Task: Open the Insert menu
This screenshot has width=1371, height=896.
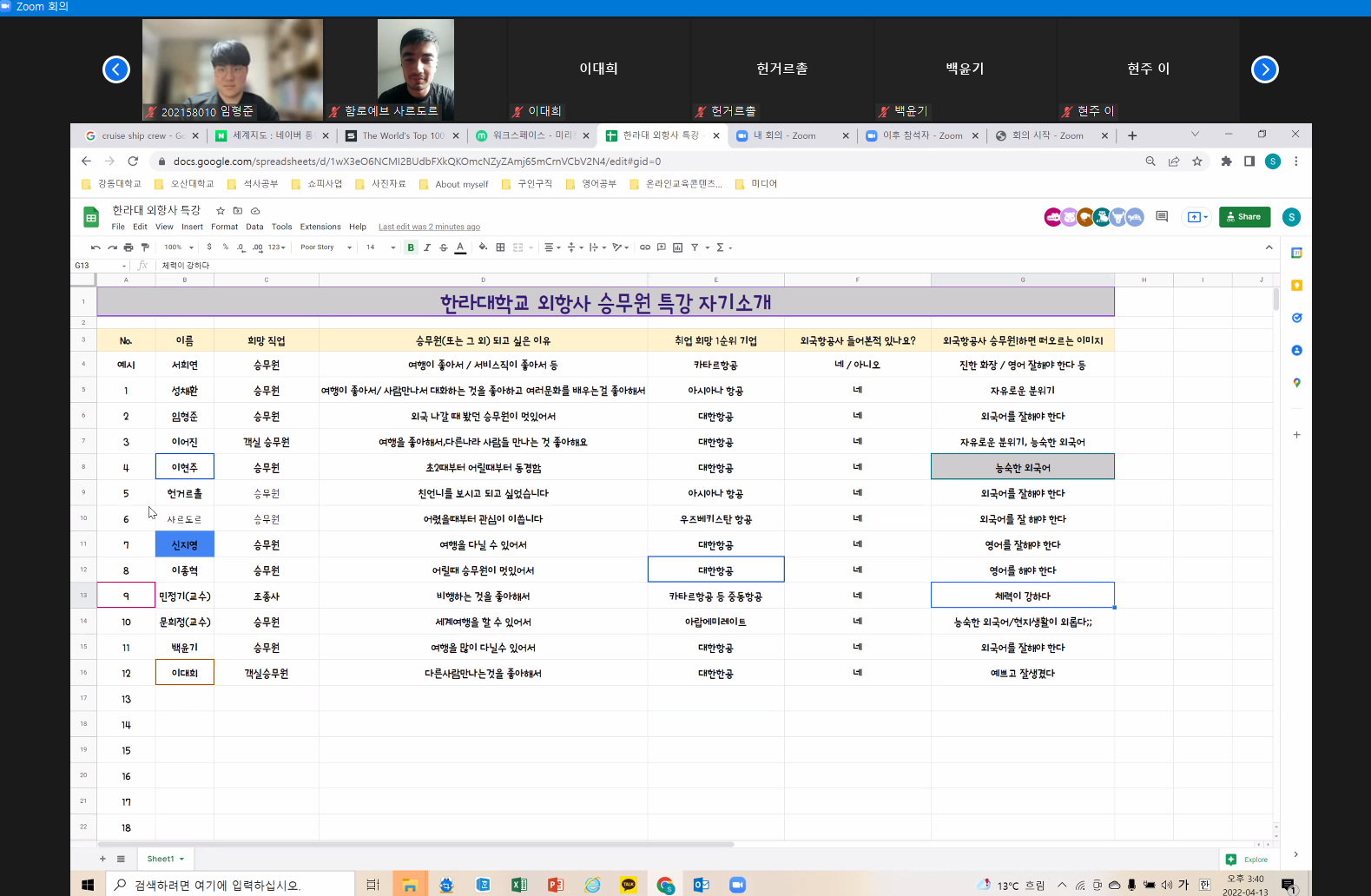Action: coord(192,227)
